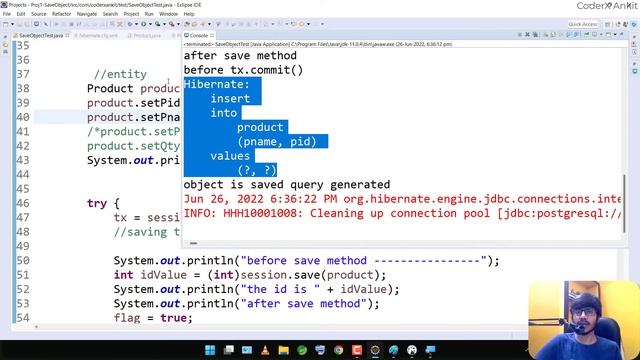The image size is (640, 360).
Task: Expand the External Tools dropdown arrow
Action: click(x=178, y=24)
